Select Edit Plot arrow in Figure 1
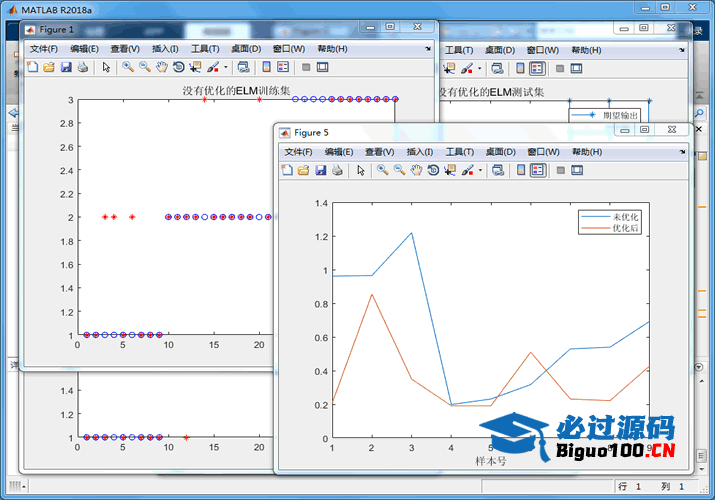 click(106, 67)
